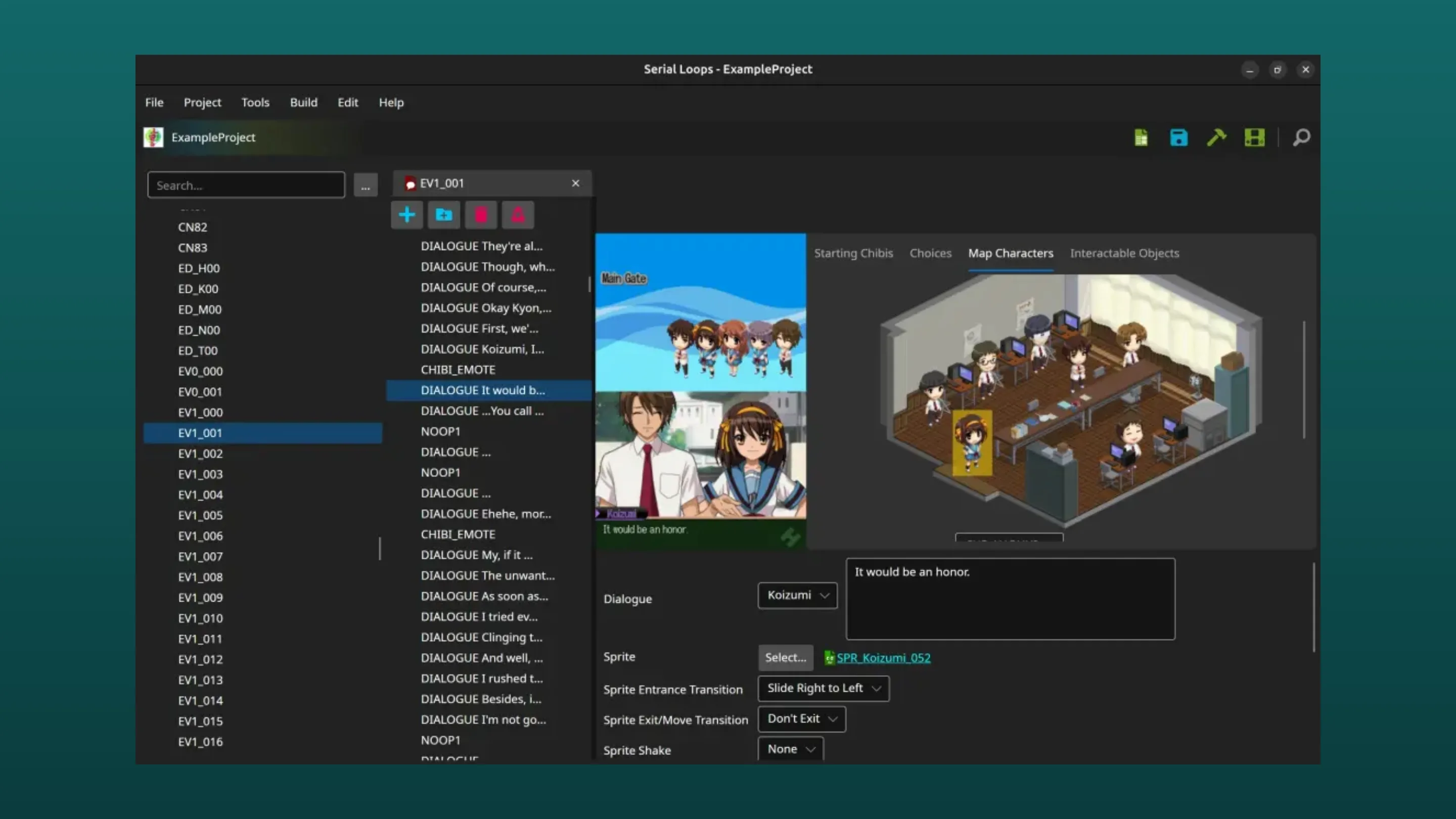This screenshot has width=1456, height=819.
Task: Select the Map Characters tab
Action: 1011,253
